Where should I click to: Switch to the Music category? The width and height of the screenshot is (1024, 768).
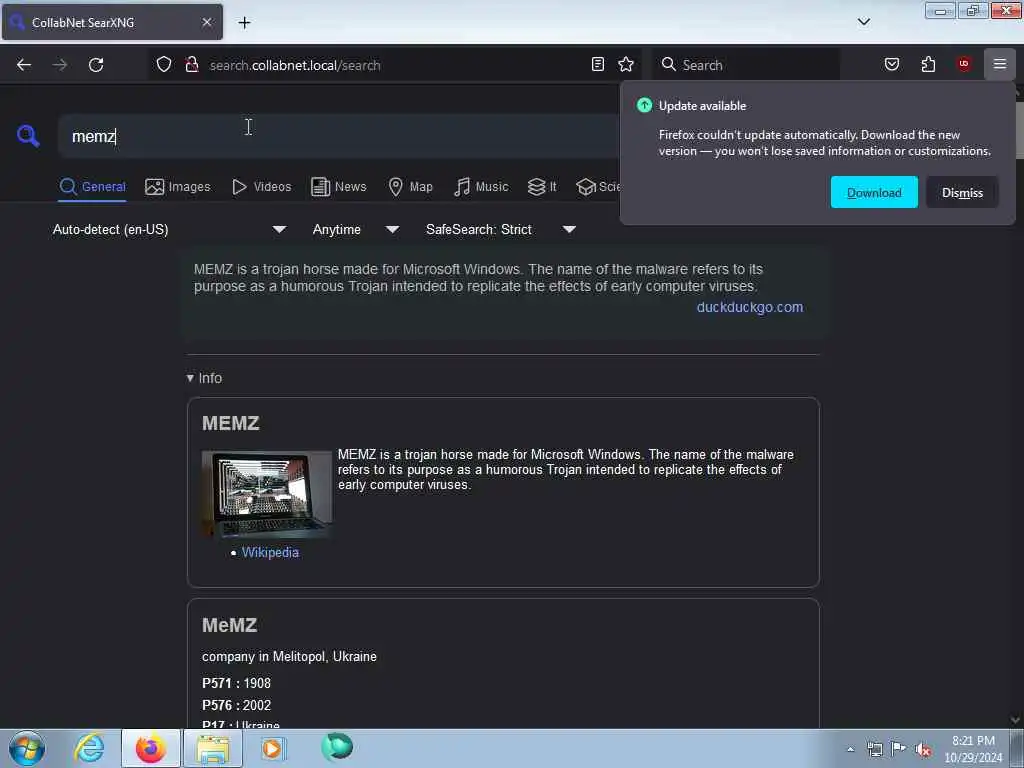point(481,187)
